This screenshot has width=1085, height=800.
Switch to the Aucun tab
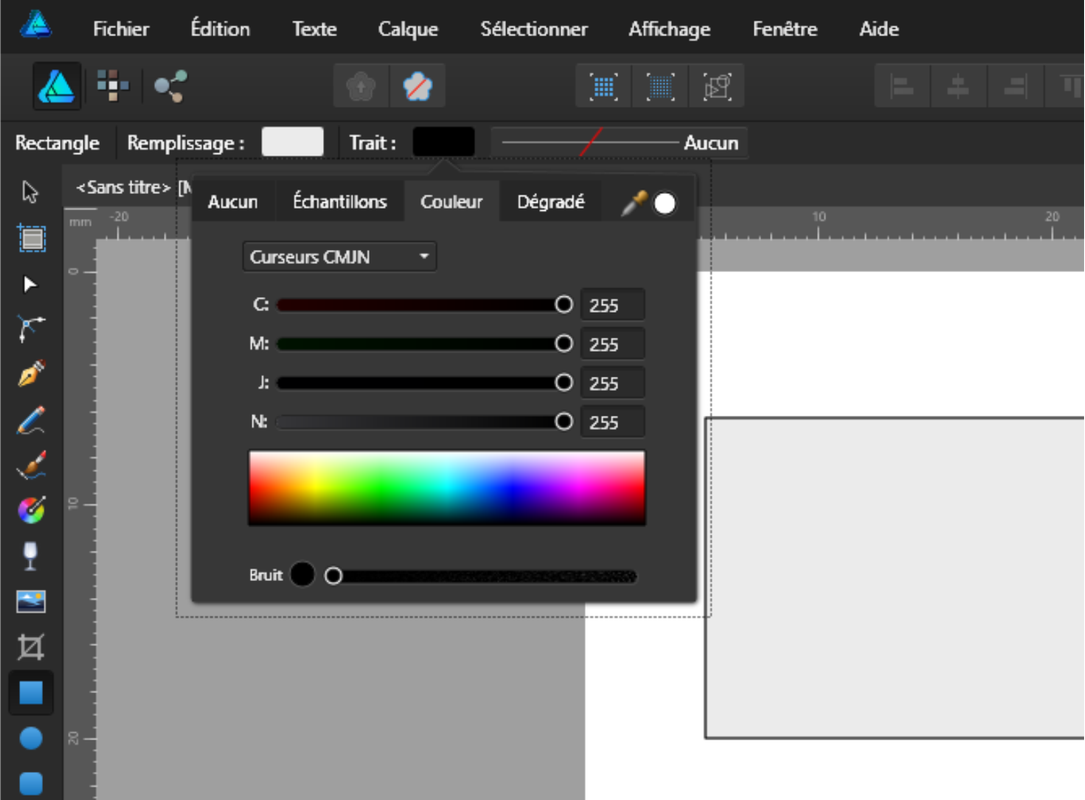pos(233,201)
